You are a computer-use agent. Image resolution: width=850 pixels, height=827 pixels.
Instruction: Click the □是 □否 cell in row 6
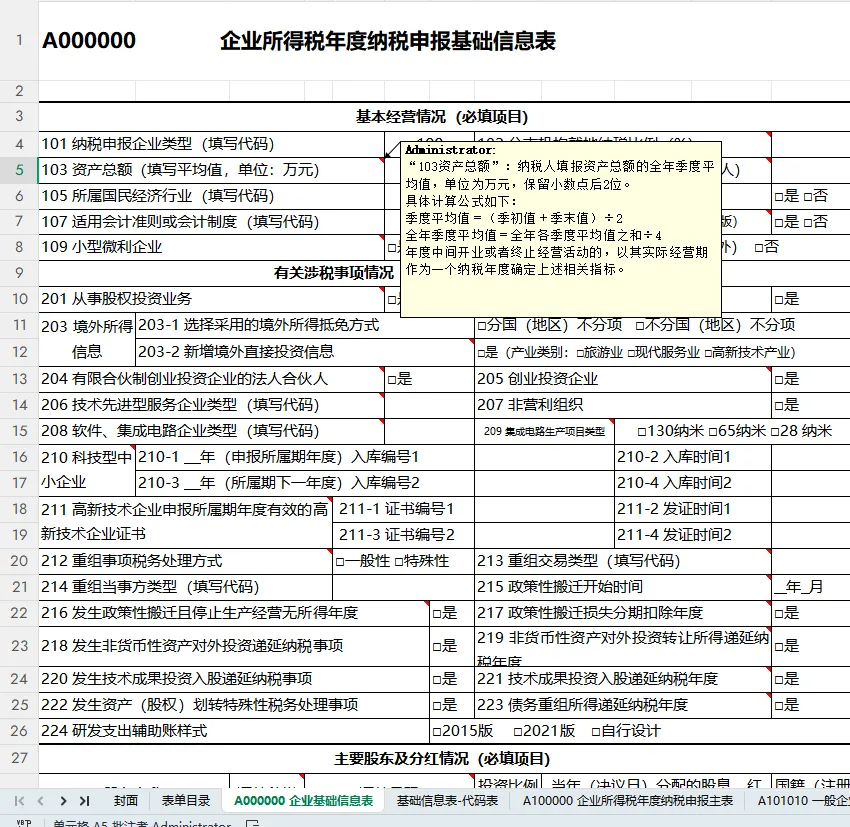pyautogui.click(x=810, y=196)
